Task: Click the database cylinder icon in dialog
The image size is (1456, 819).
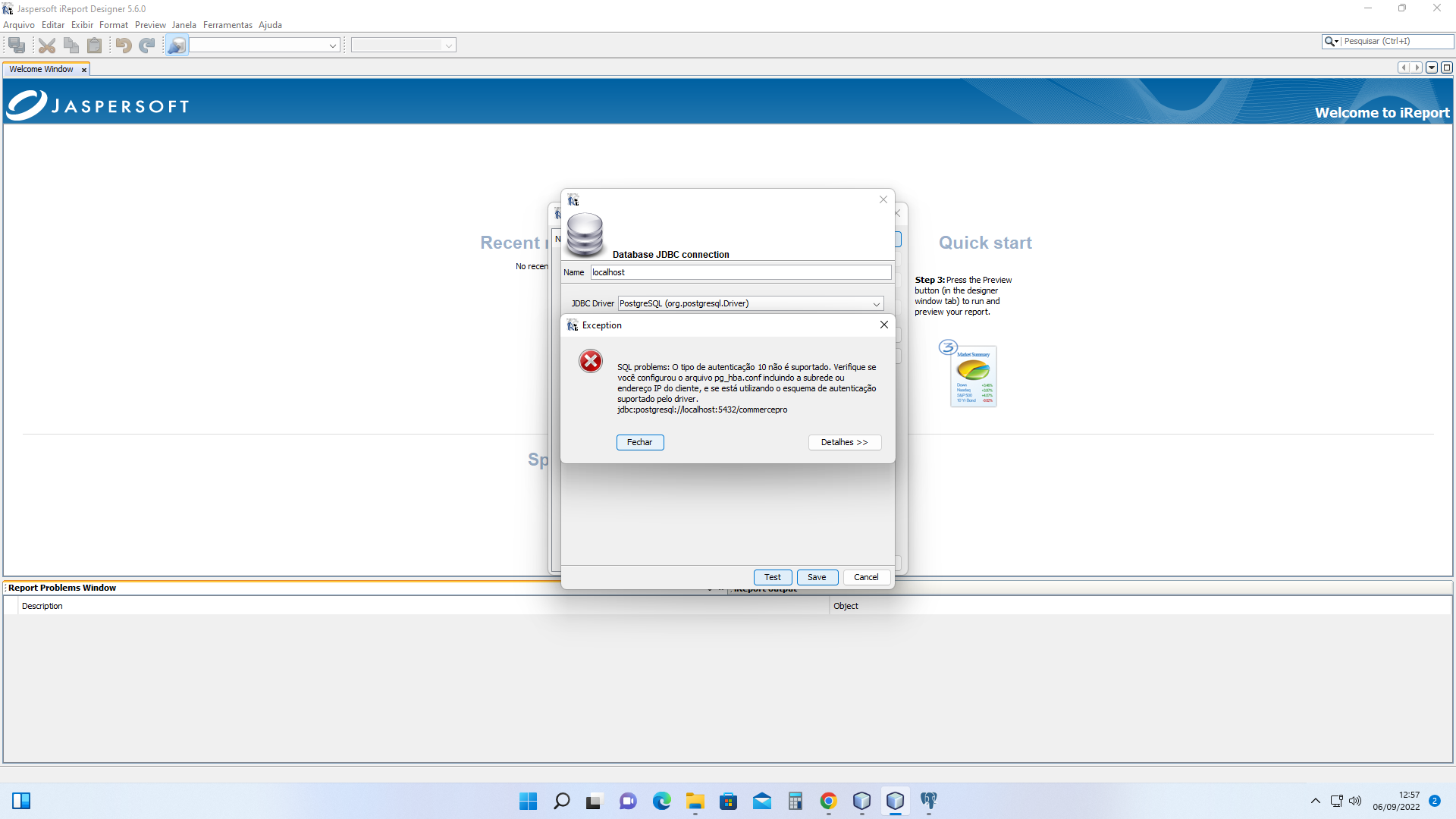Action: pyautogui.click(x=585, y=234)
